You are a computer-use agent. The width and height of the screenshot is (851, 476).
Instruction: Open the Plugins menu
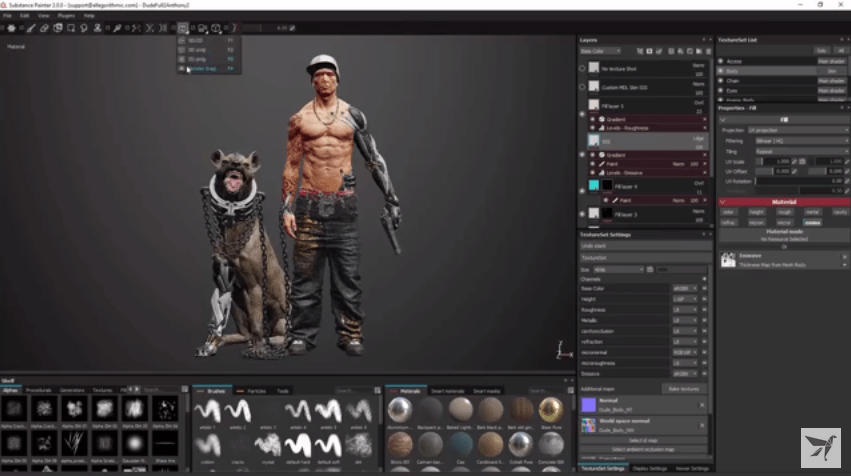click(66, 16)
